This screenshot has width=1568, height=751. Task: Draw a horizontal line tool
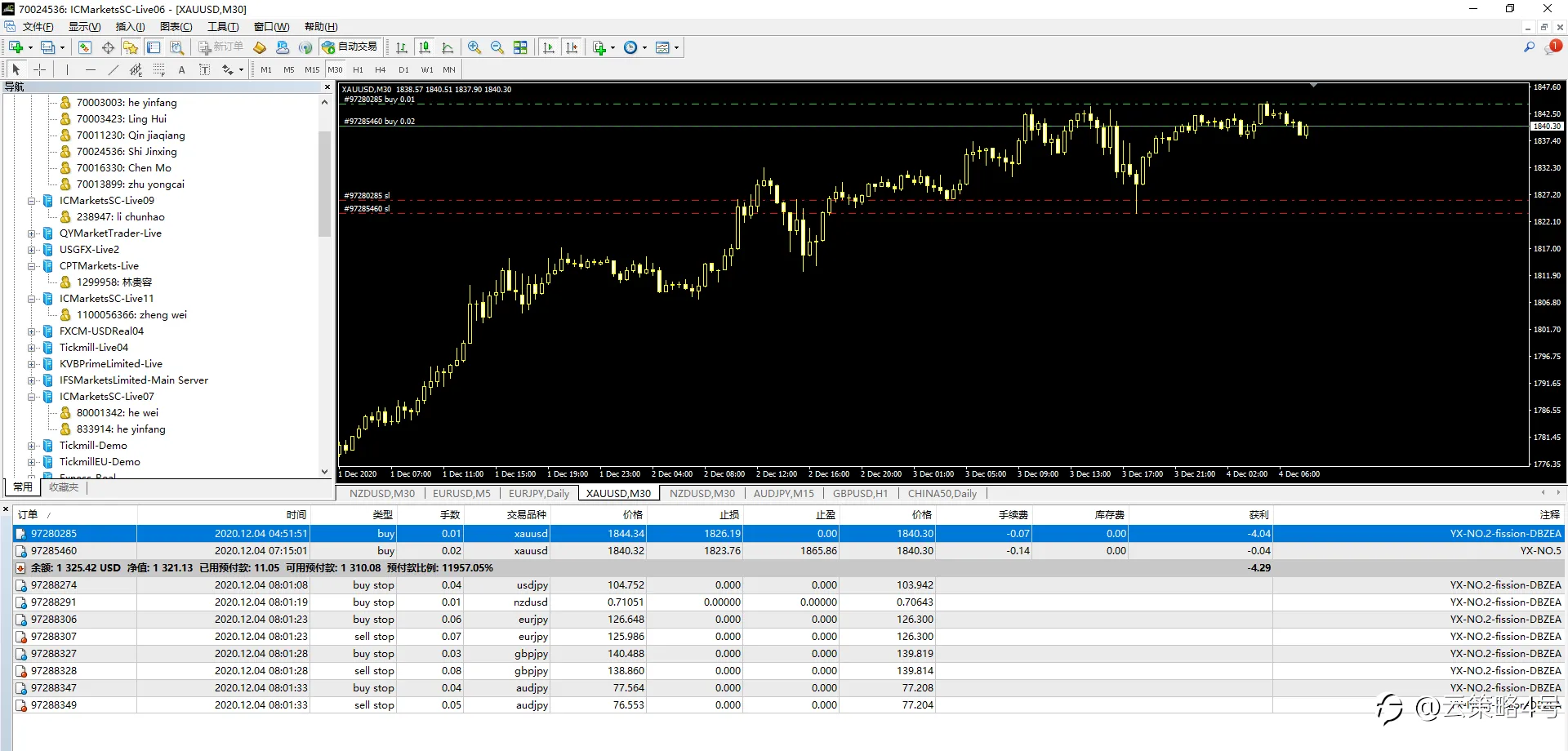pos(90,69)
